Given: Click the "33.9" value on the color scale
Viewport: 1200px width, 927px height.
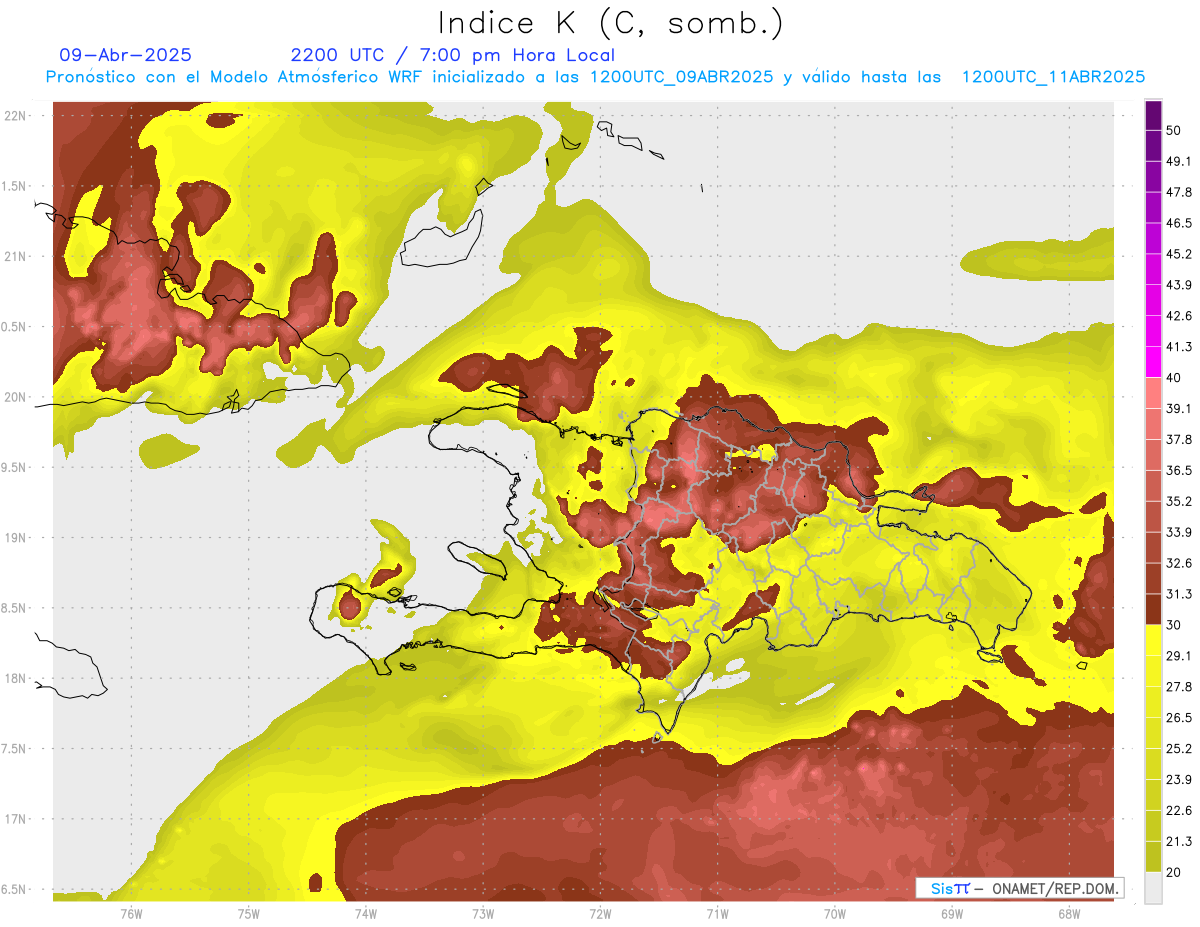Looking at the screenshot, I should click(x=1179, y=532).
